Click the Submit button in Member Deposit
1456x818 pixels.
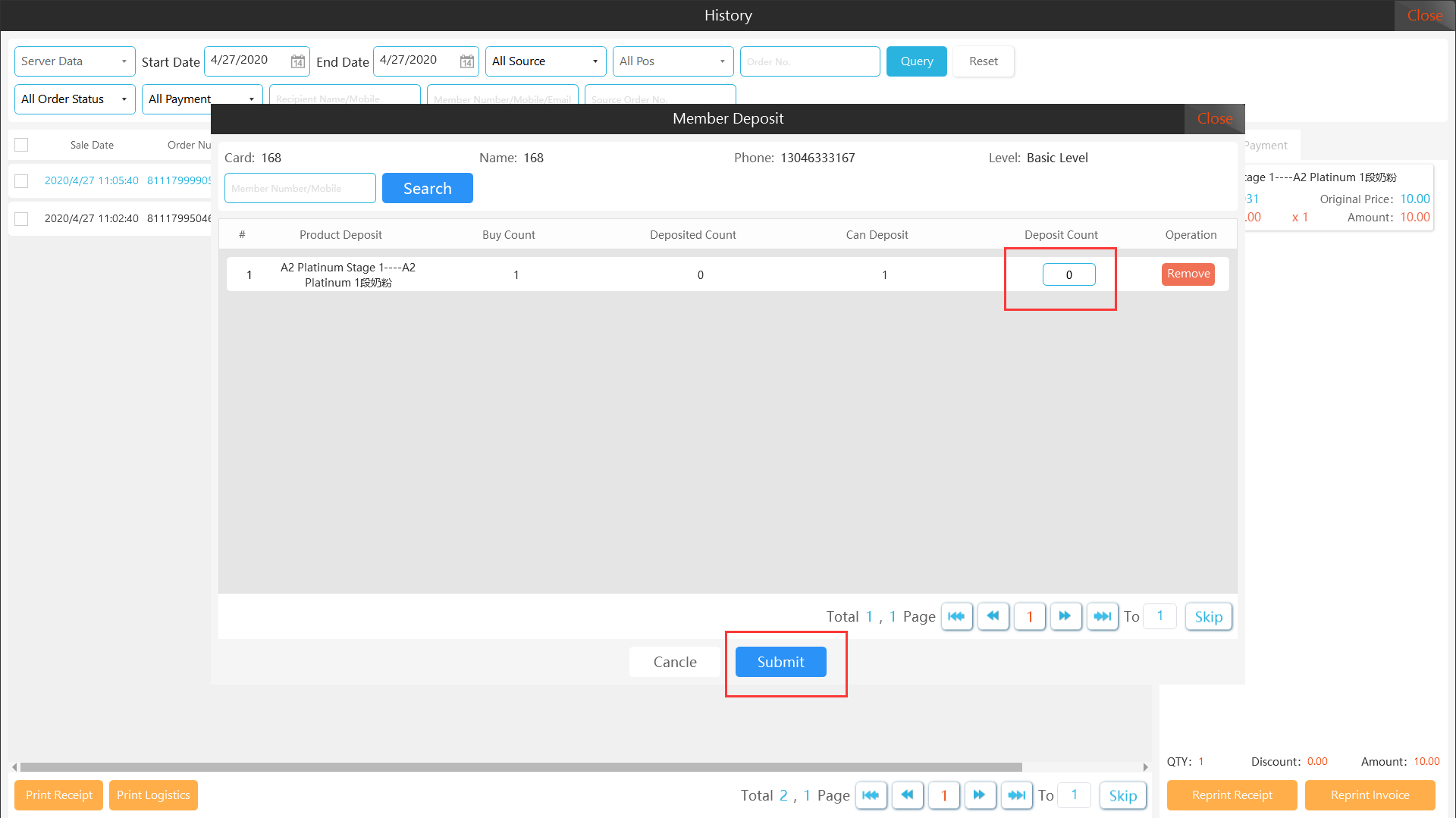pos(780,662)
